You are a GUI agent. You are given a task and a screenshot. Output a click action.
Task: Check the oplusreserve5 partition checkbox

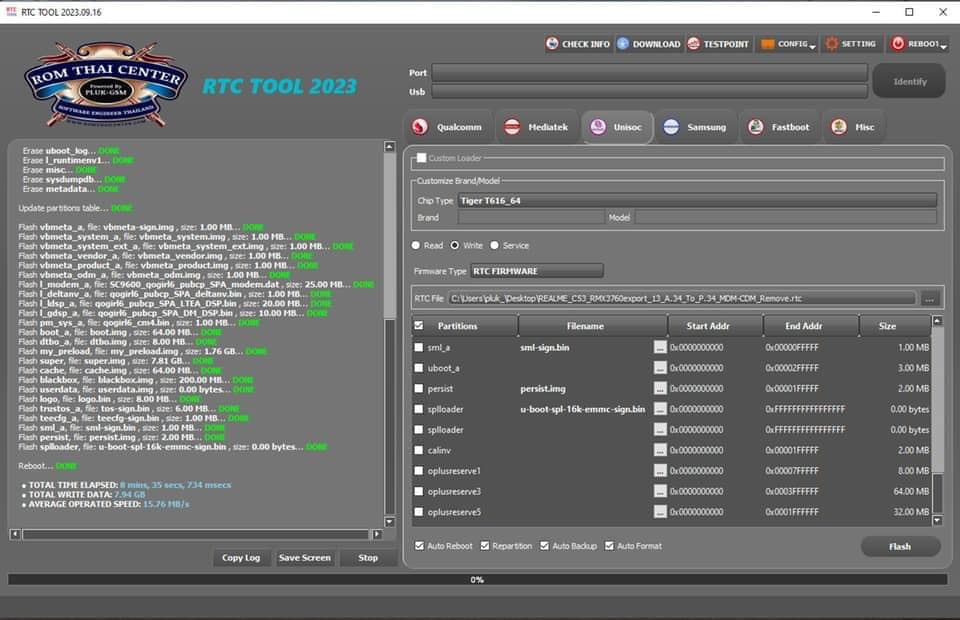tap(419, 512)
